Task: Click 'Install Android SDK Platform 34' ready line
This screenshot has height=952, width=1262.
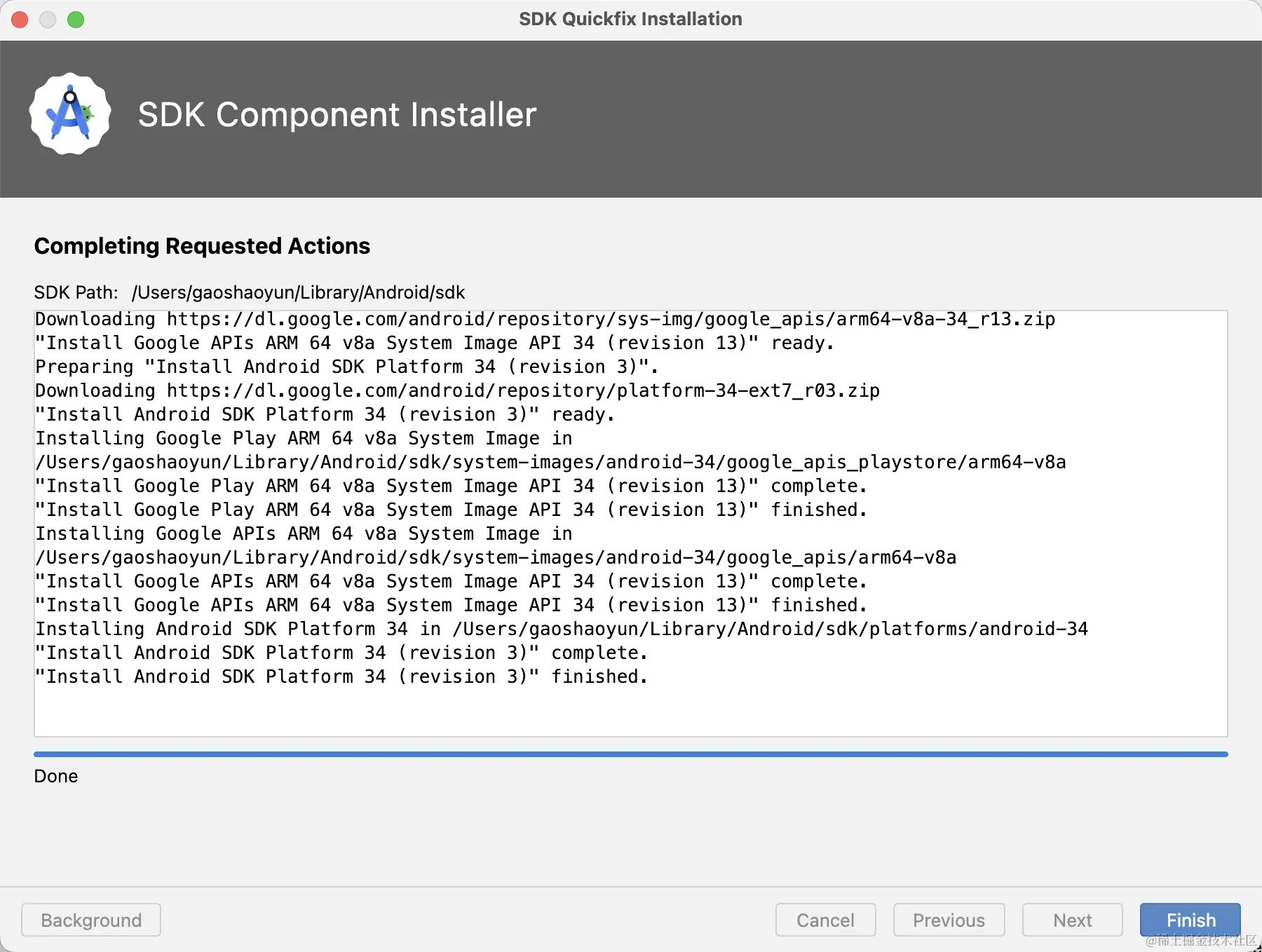Action: 325,414
